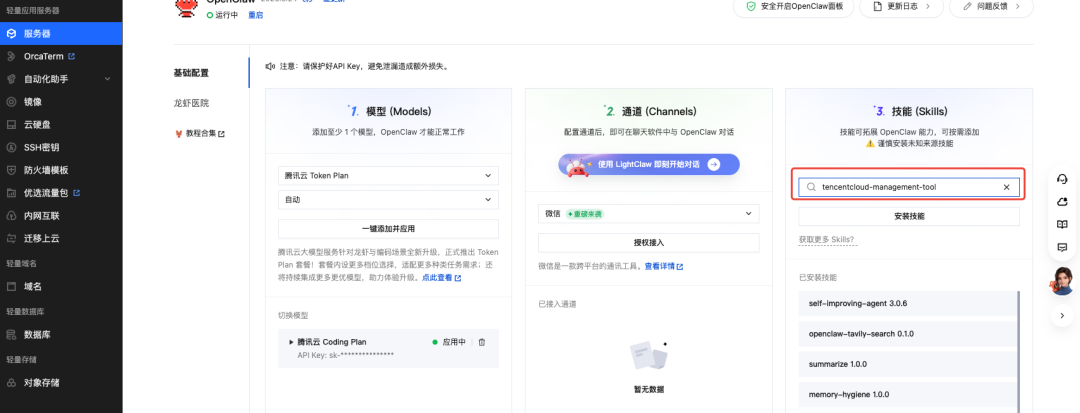Click the customer service headset icon
1080x413 pixels.
(1062, 178)
